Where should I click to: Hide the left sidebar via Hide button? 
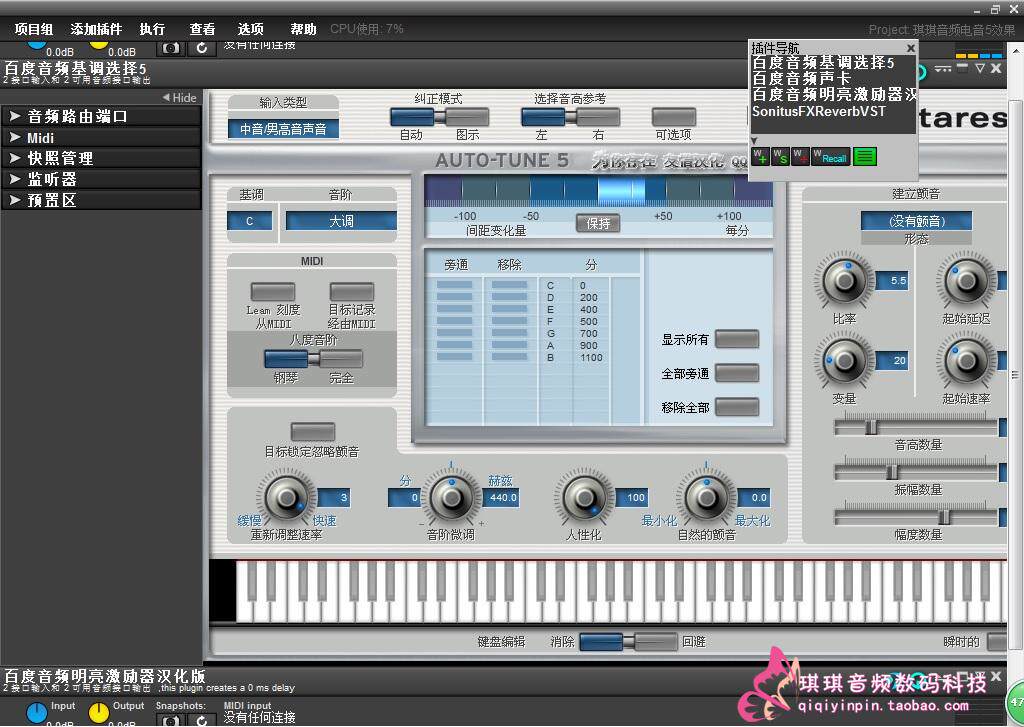pyautogui.click(x=180, y=97)
